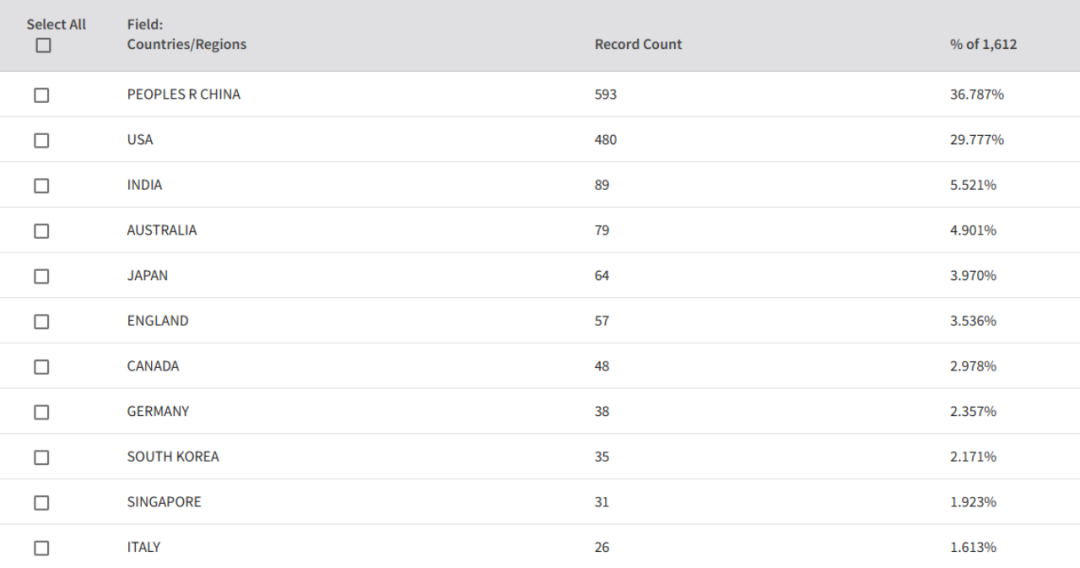
Task: Tick the Select All checkbox
Action: [x=43, y=45]
